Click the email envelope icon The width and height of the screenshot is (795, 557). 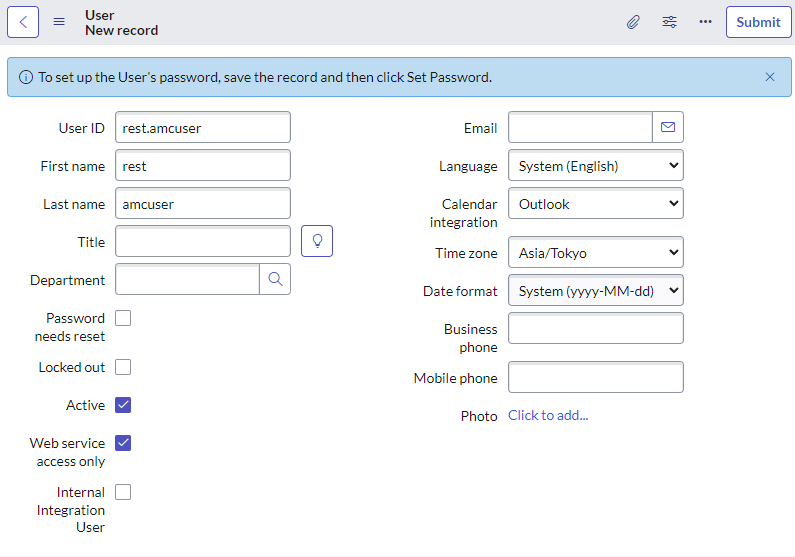(668, 128)
